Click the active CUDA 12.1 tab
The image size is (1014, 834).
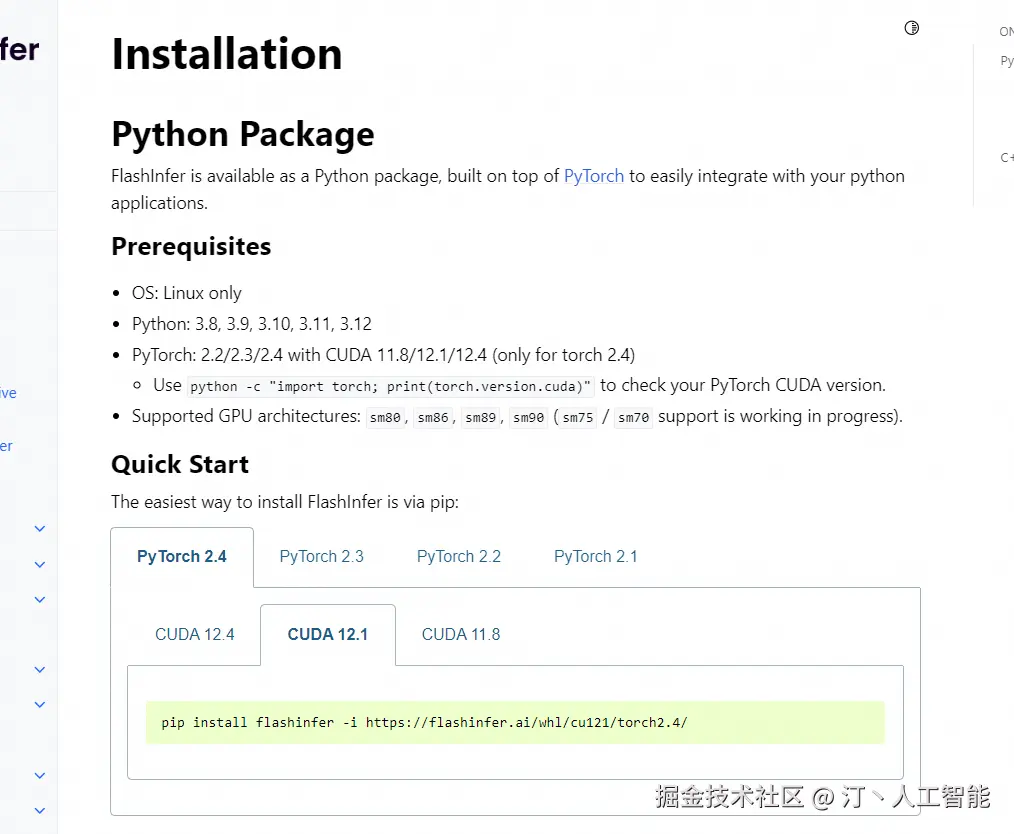328,634
